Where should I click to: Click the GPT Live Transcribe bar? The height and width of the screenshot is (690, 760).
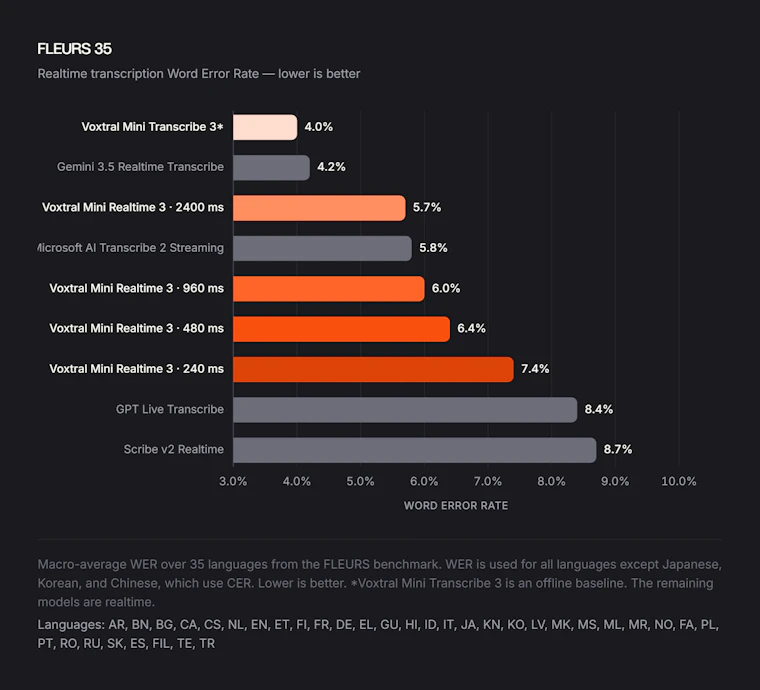405,410
